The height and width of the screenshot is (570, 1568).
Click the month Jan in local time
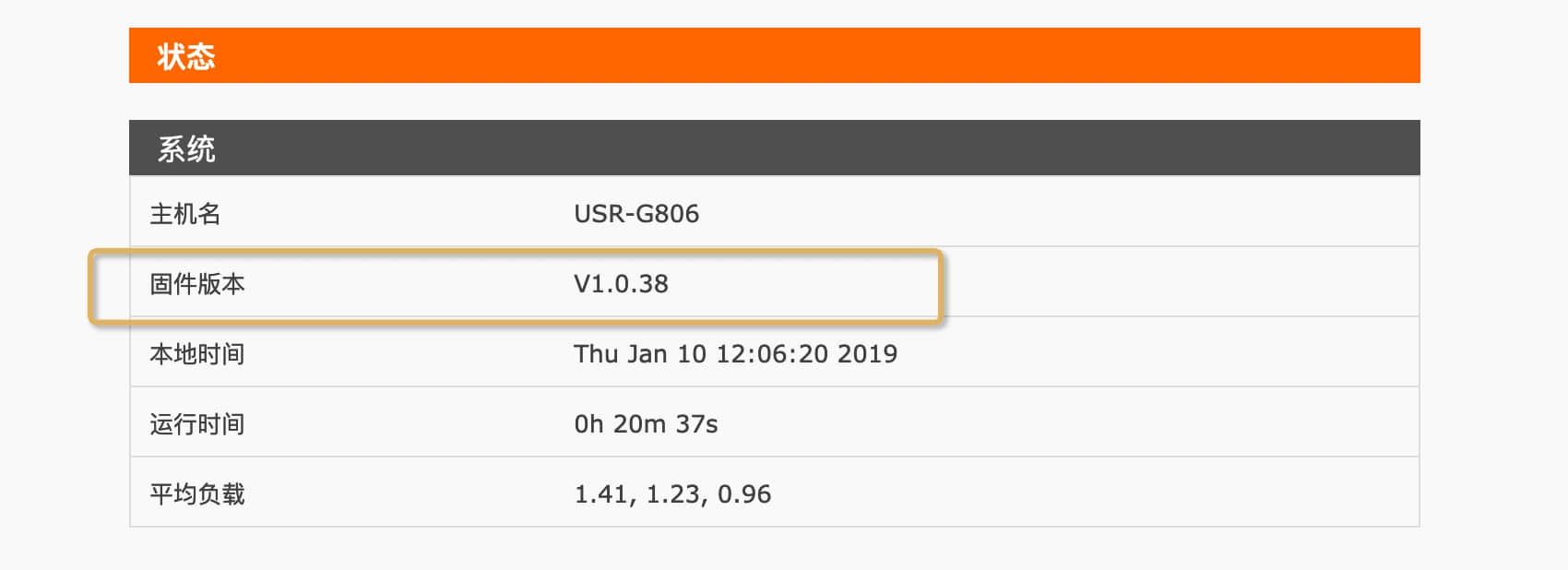coord(647,354)
